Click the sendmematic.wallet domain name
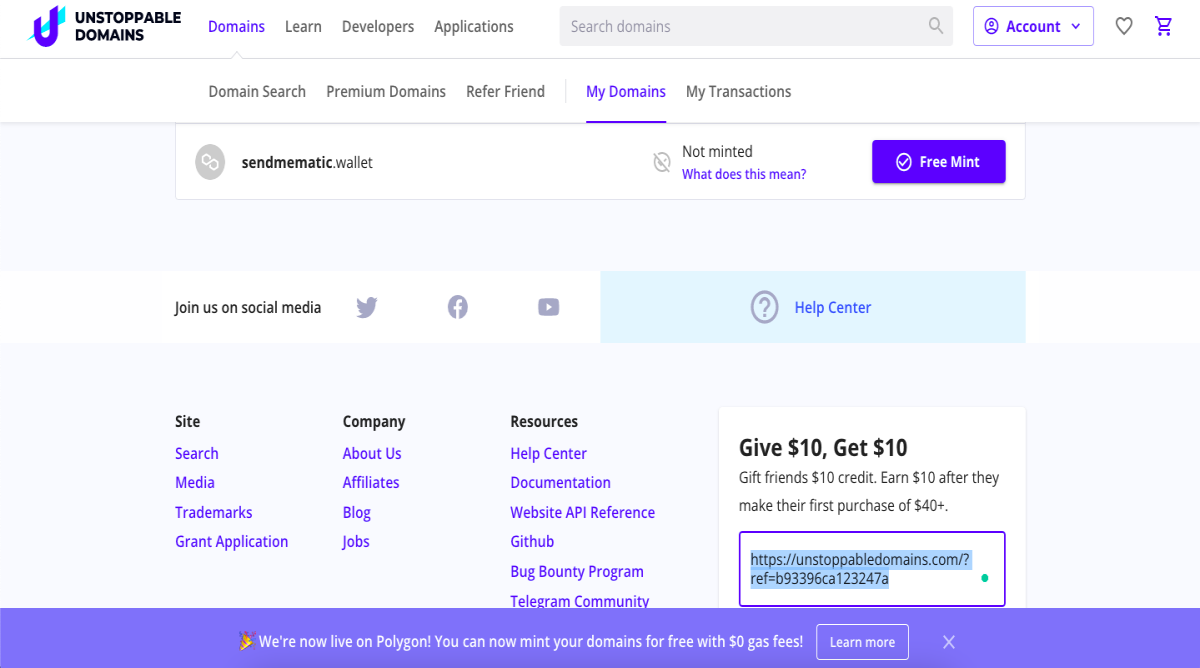 click(x=307, y=162)
